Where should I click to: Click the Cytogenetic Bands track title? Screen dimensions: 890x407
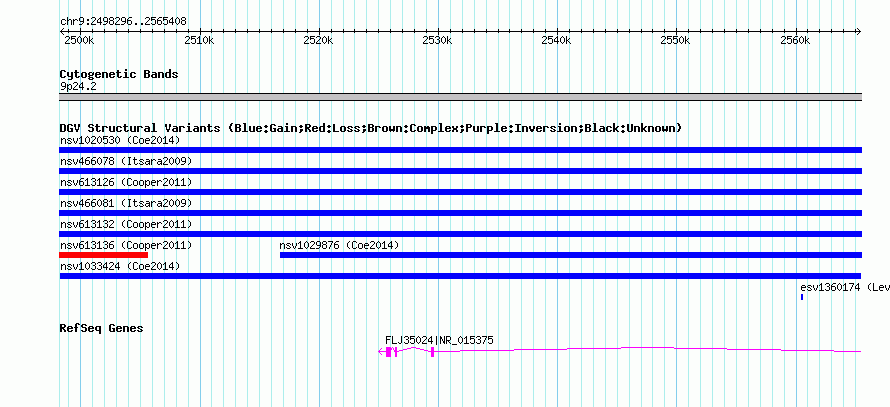119,74
